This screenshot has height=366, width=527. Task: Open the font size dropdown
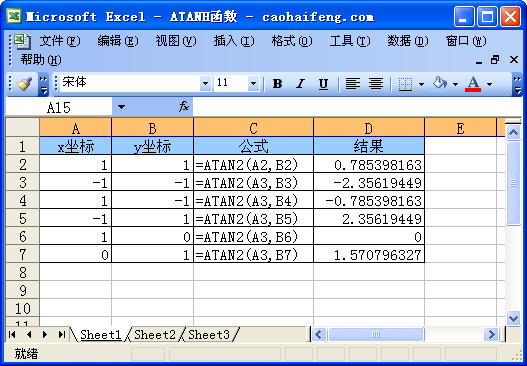(x=253, y=83)
